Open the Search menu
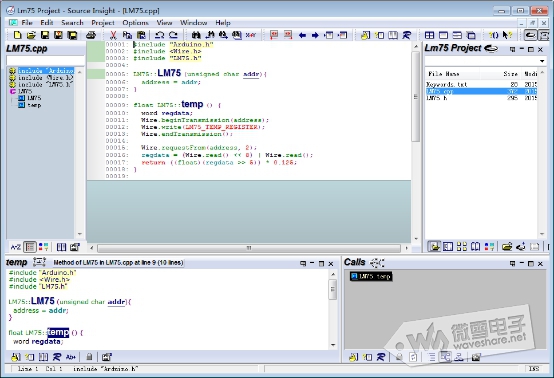Screen dimensions: 554x378 point(72,23)
